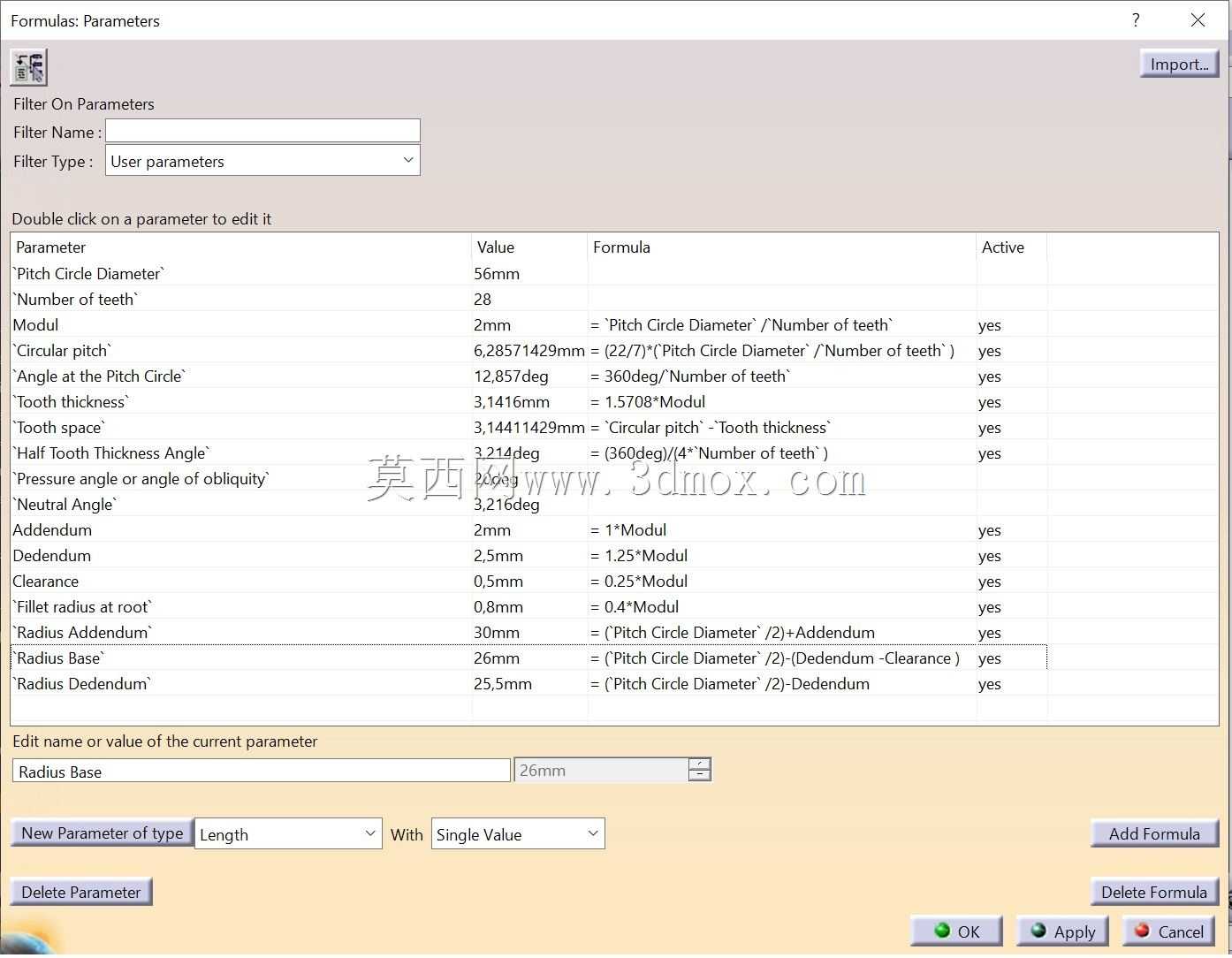Decrease value with the stepper down arrow
The height and width of the screenshot is (958, 1232).
[699, 775]
